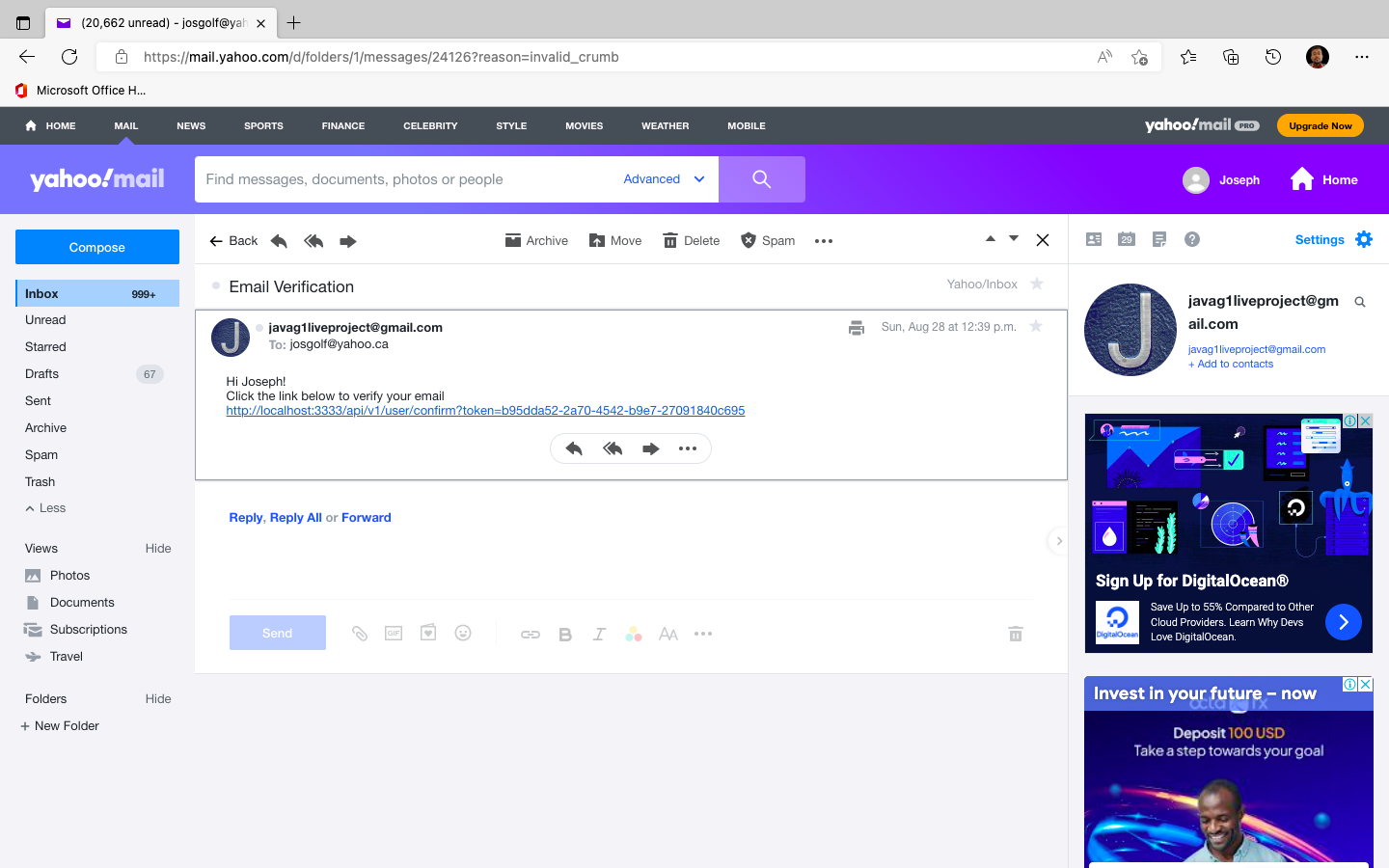Image resolution: width=1389 pixels, height=868 pixels.
Task: Click the attachment paperclip in compose toolbar
Action: (360, 633)
